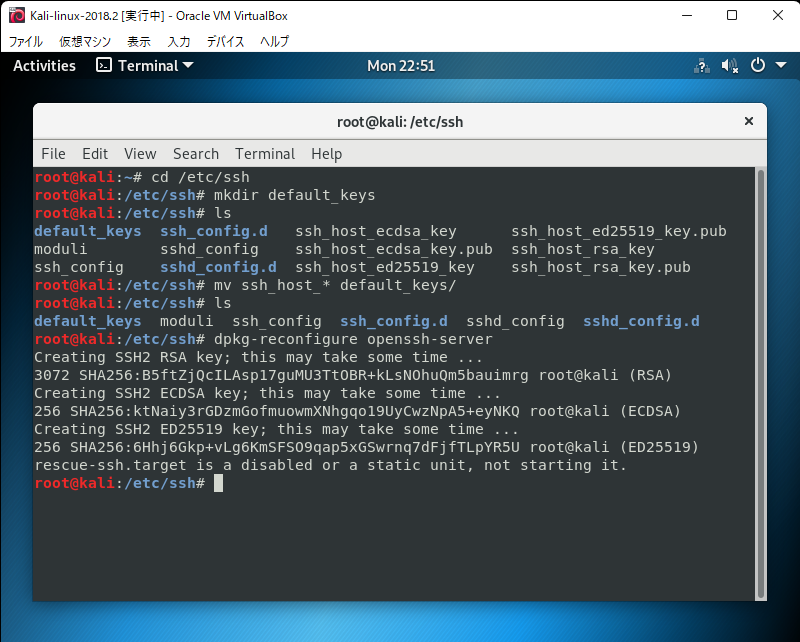The image size is (800, 642).
Task: Click the VirtualBox Kali icon in titlebar
Action: tap(17, 15)
